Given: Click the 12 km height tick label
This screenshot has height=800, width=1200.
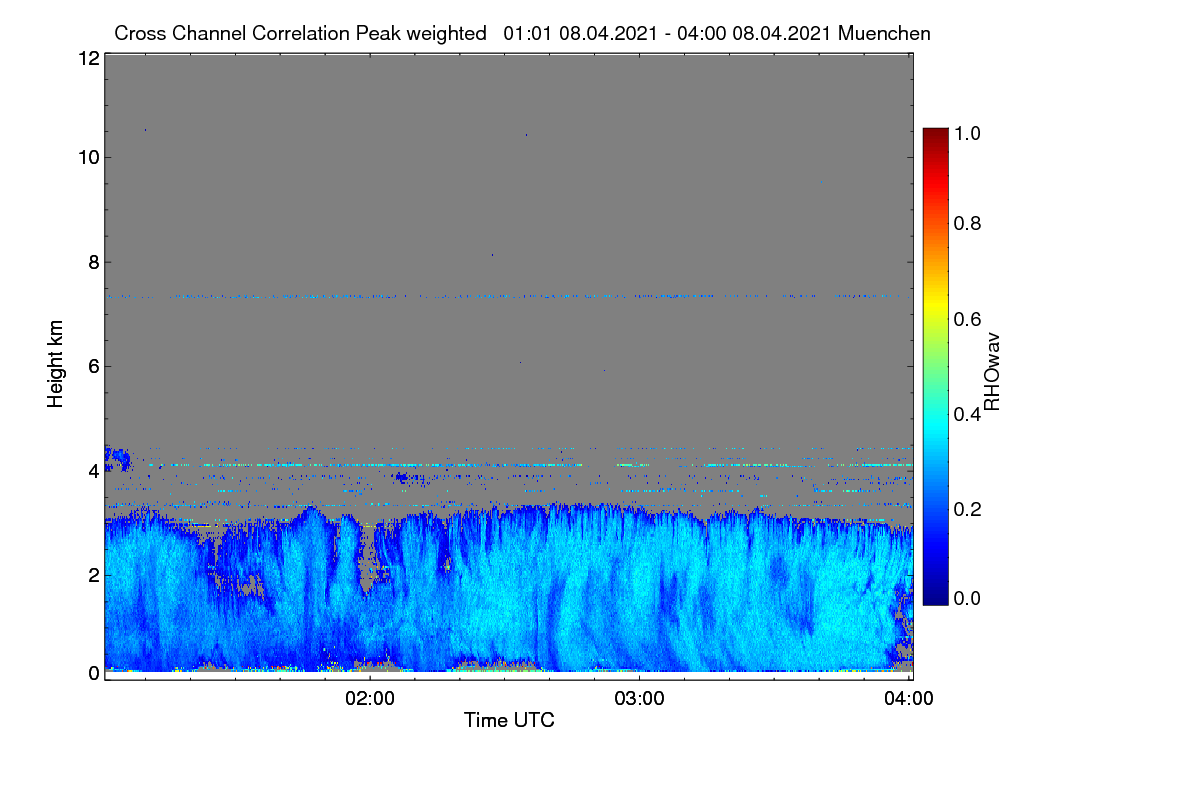Looking at the screenshot, I should point(88,58).
